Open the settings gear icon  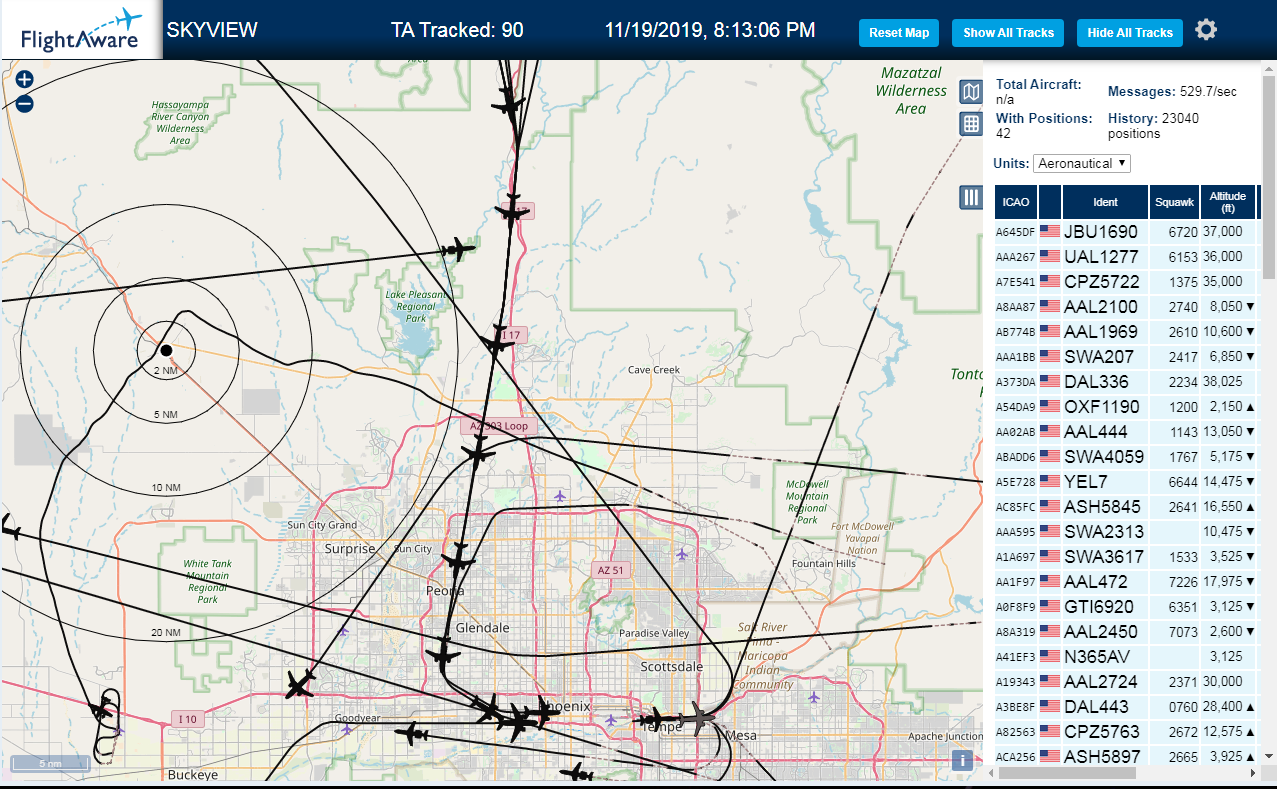[x=1206, y=30]
